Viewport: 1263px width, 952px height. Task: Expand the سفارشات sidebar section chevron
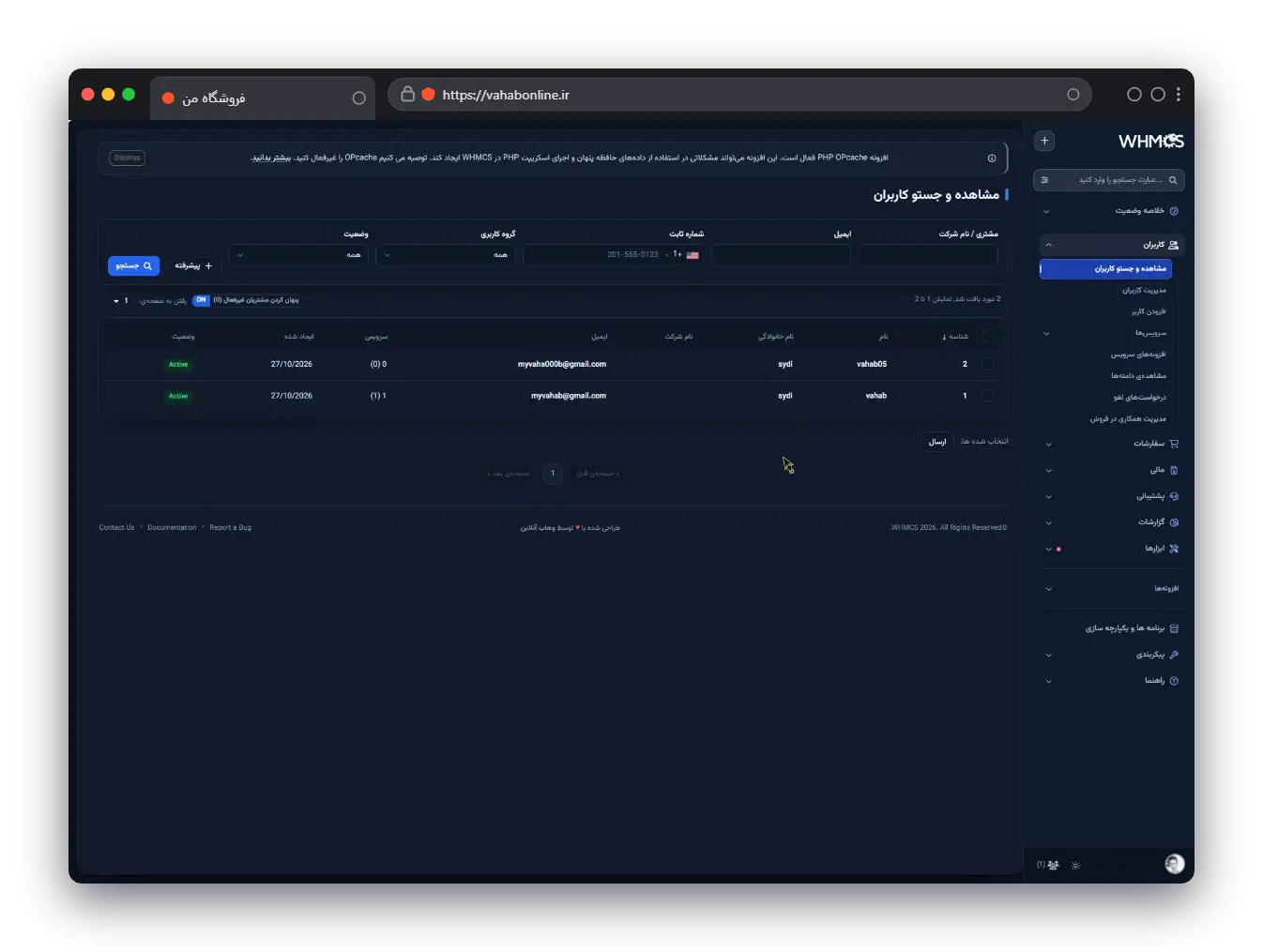click(1048, 444)
